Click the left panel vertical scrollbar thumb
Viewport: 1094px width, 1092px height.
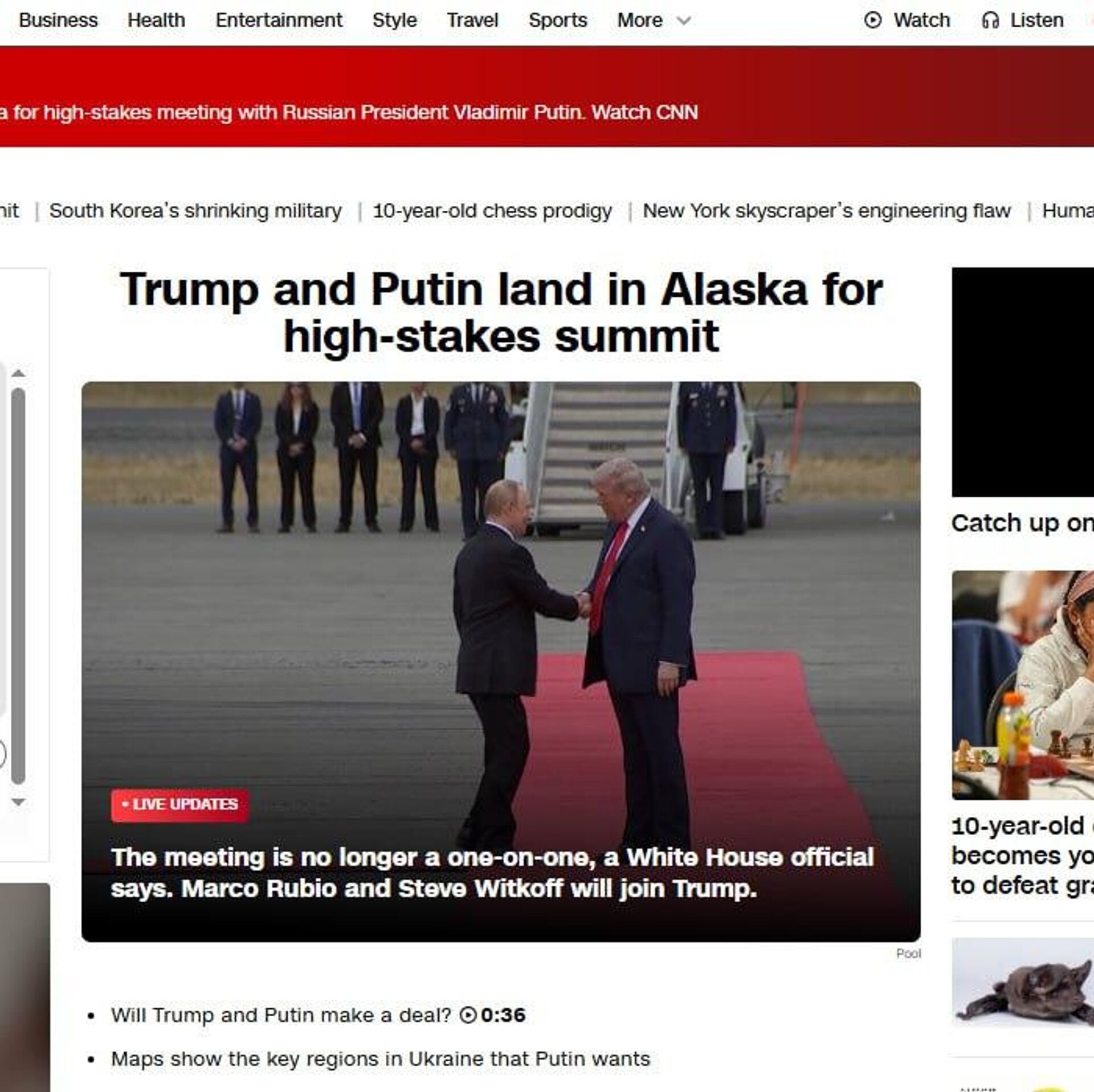18,586
